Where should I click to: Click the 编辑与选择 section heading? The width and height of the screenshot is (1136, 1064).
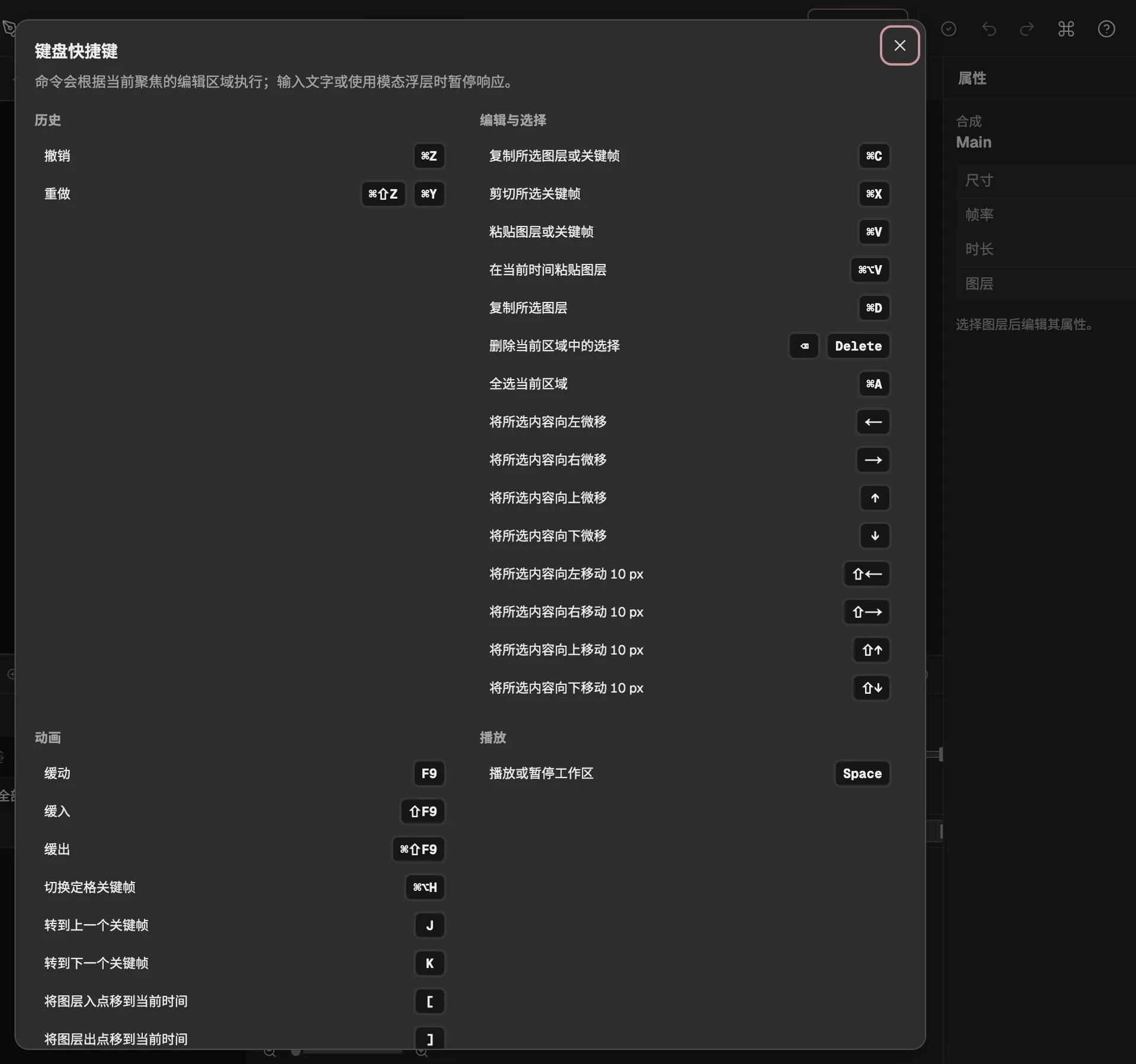coord(513,120)
